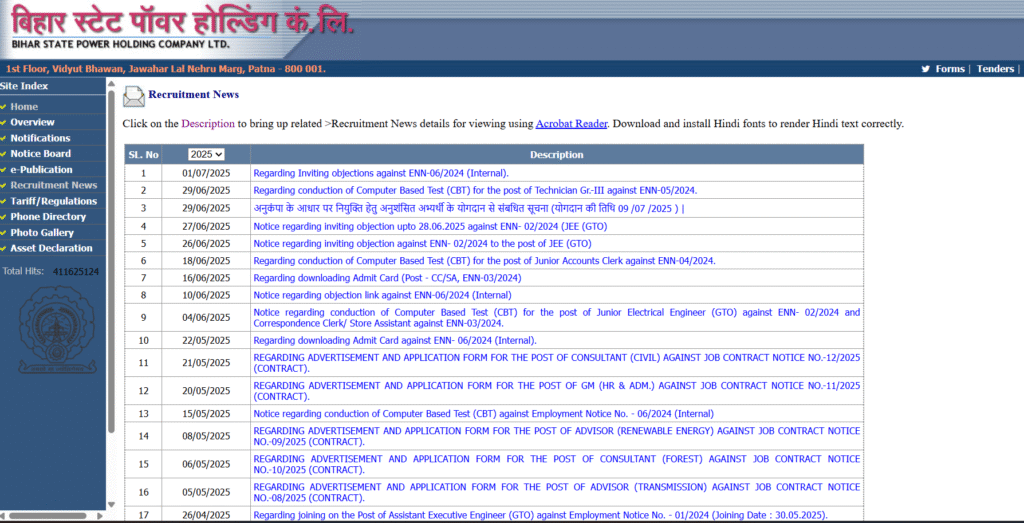Click the horizontal scrollbar left arrow
The width and height of the screenshot is (1024, 523).
pyautogui.click(x=4, y=516)
